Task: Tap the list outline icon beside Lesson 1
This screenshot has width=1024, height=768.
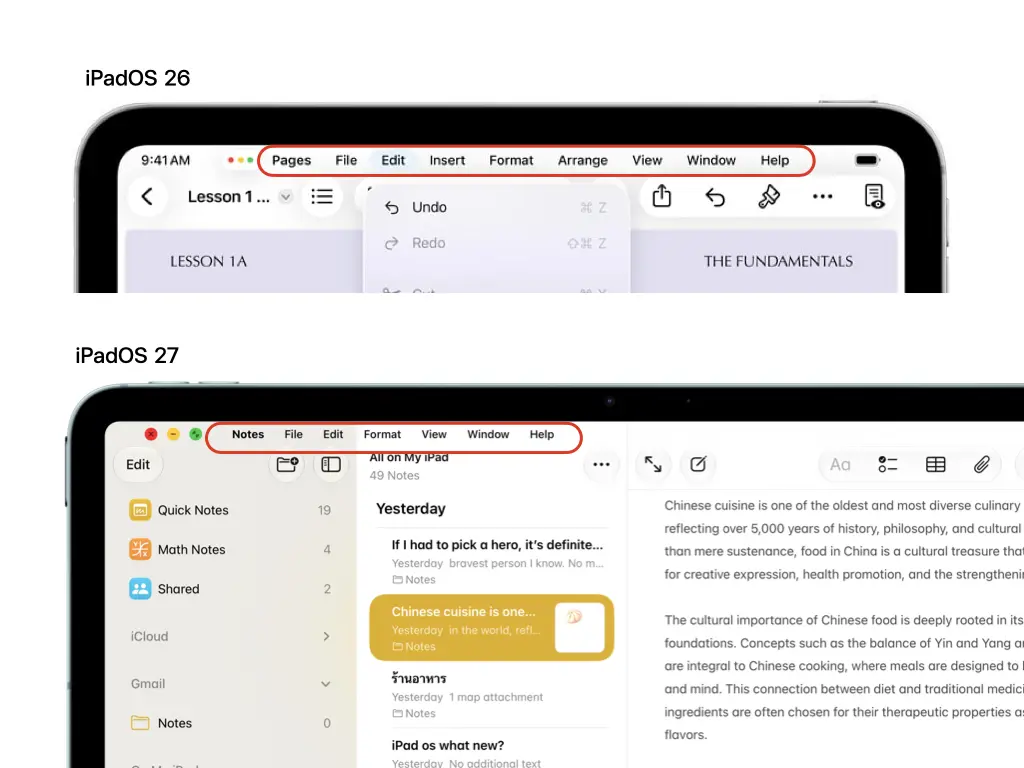Action: click(322, 197)
